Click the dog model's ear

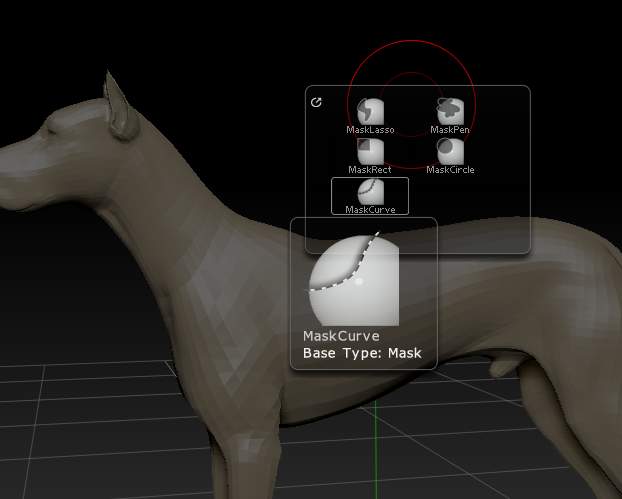pos(120,107)
